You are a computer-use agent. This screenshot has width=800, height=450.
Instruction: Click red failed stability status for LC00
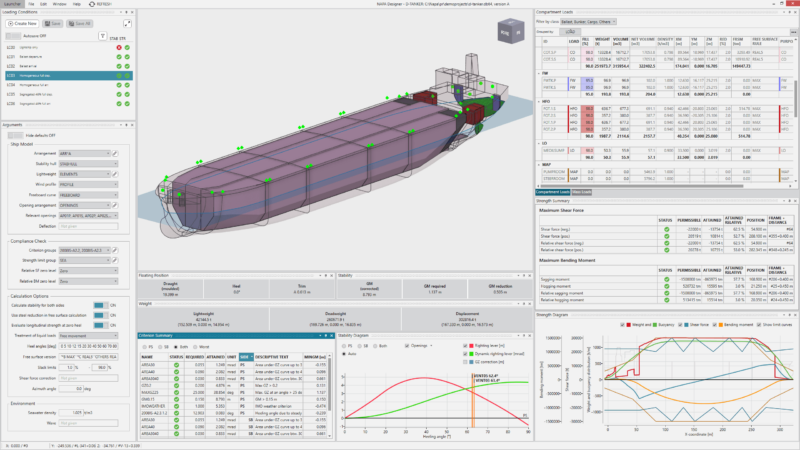pyautogui.click(x=119, y=47)
